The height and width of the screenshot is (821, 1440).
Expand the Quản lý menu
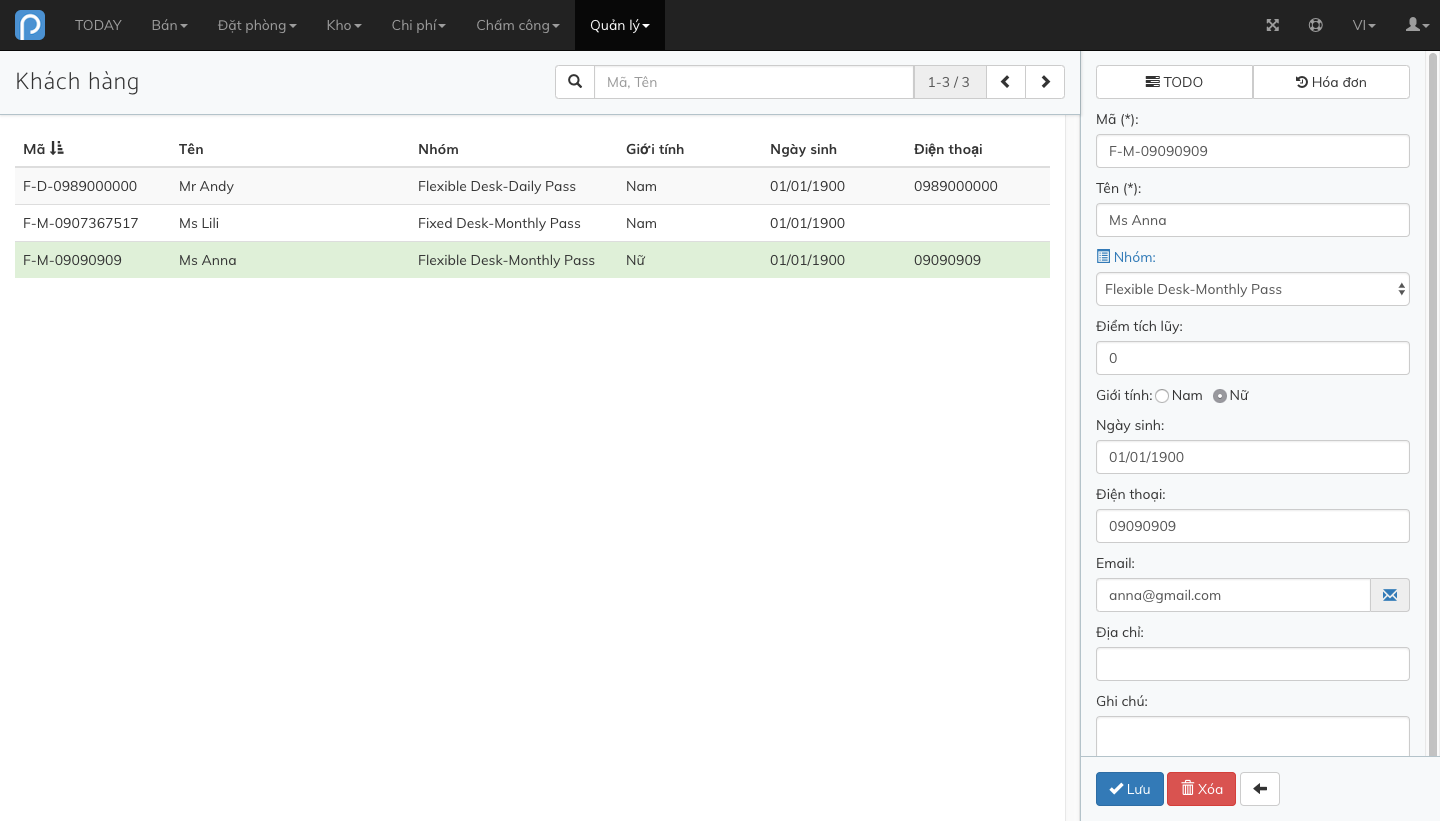(620, 25)
